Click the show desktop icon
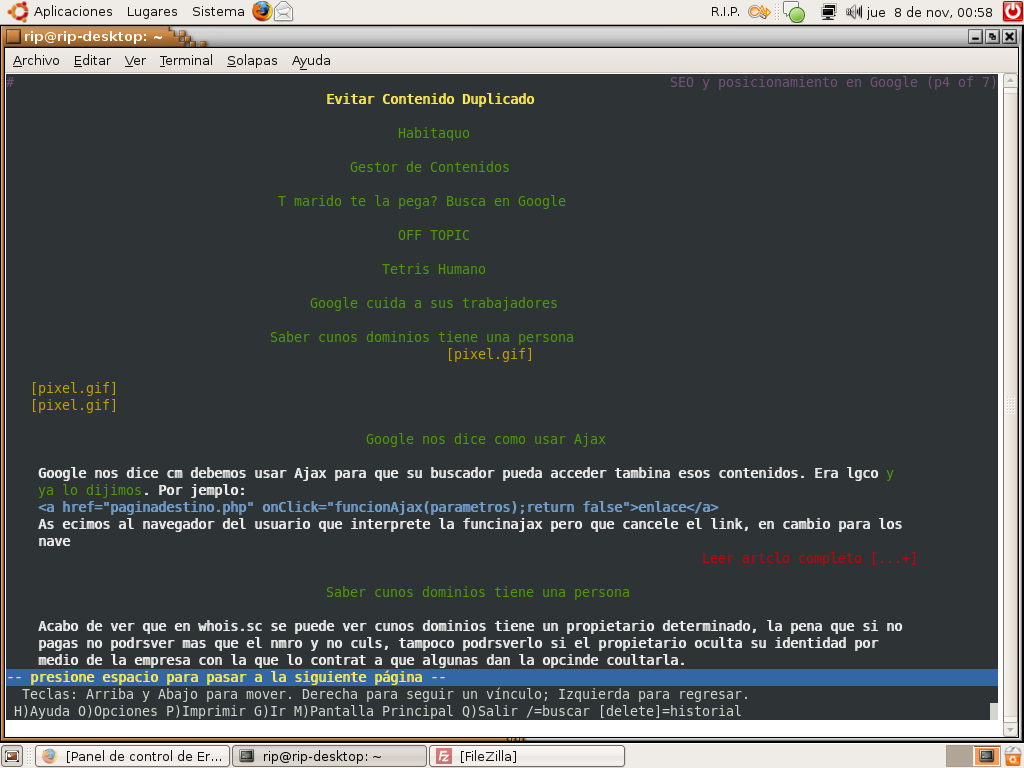This screenshot has width=1024, height=768. 12,756
